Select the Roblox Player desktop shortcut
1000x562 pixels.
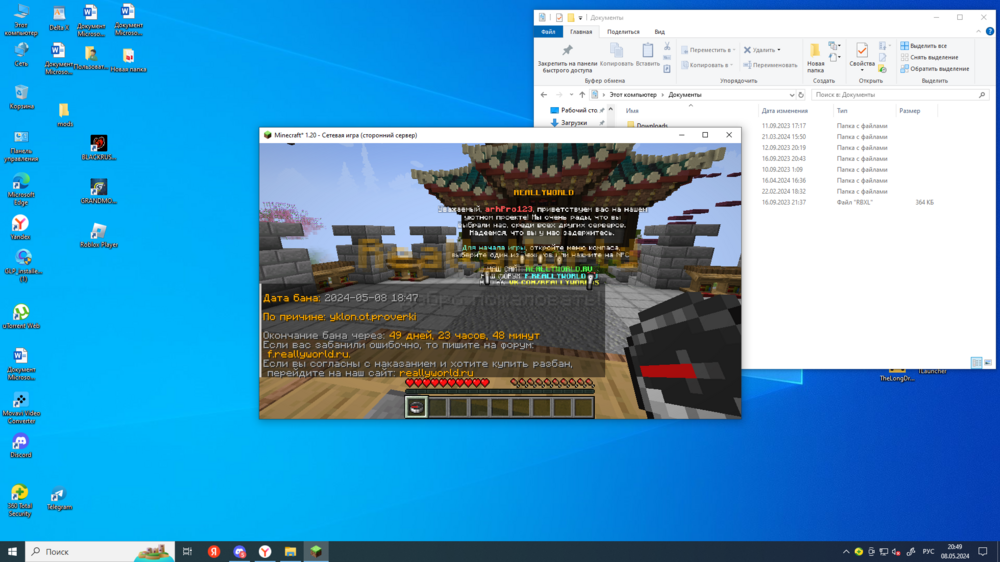pos(99,235)
